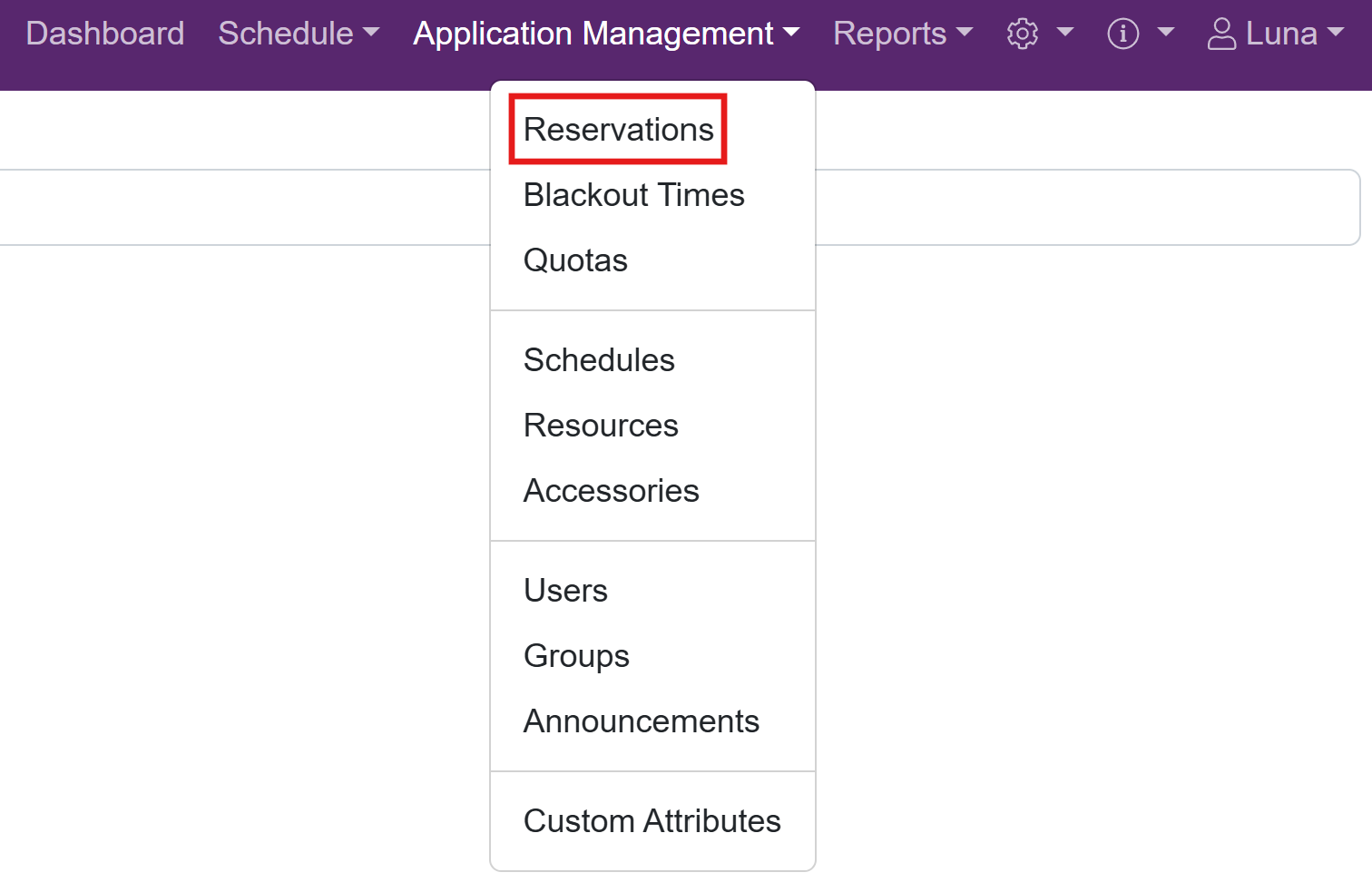This screenshot has height=892, width=1372.
Task: Expand the Schedule dropdown
Action: click(x=298, y=34)
